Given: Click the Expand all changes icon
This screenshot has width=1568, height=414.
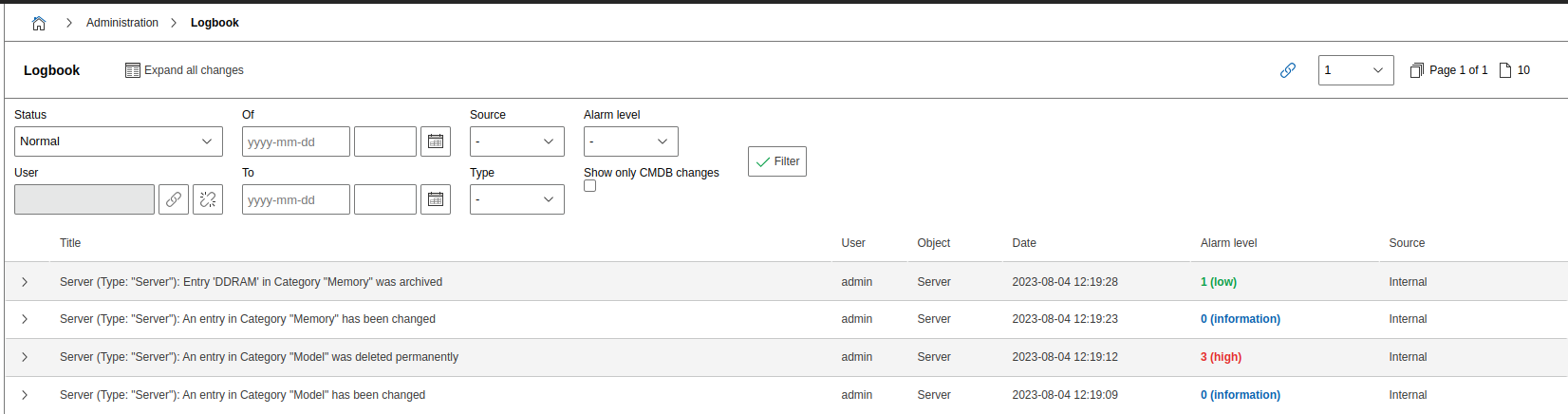Looking at the screenshot, I should click(133, 70).
